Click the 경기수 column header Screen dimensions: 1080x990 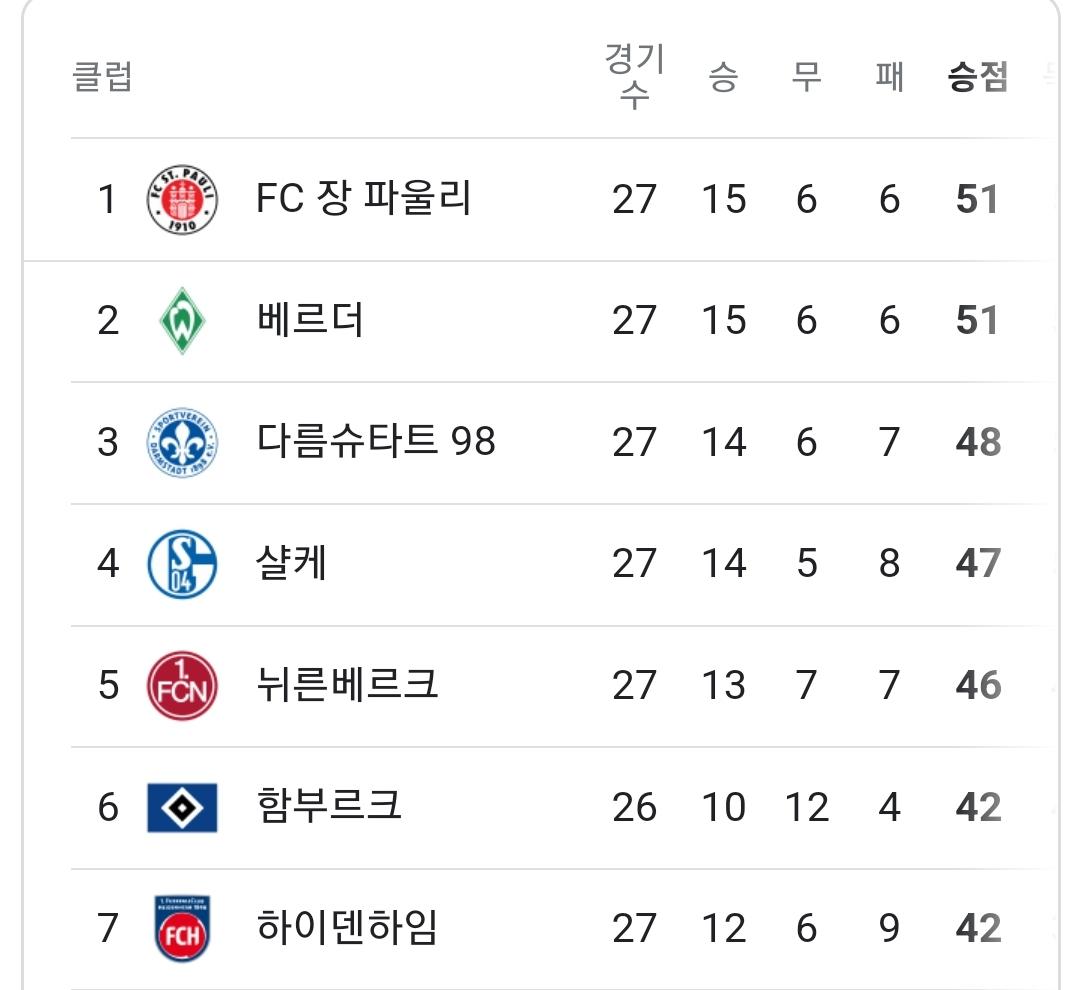click(x=634, y=76)
